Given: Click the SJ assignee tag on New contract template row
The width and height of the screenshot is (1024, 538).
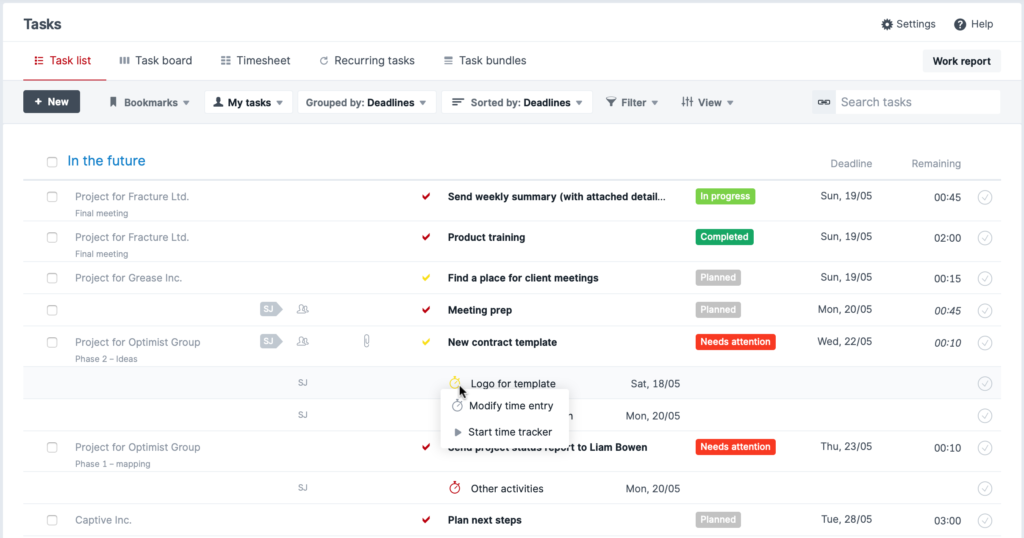Looking at the screenshot, I should (271, 341).
